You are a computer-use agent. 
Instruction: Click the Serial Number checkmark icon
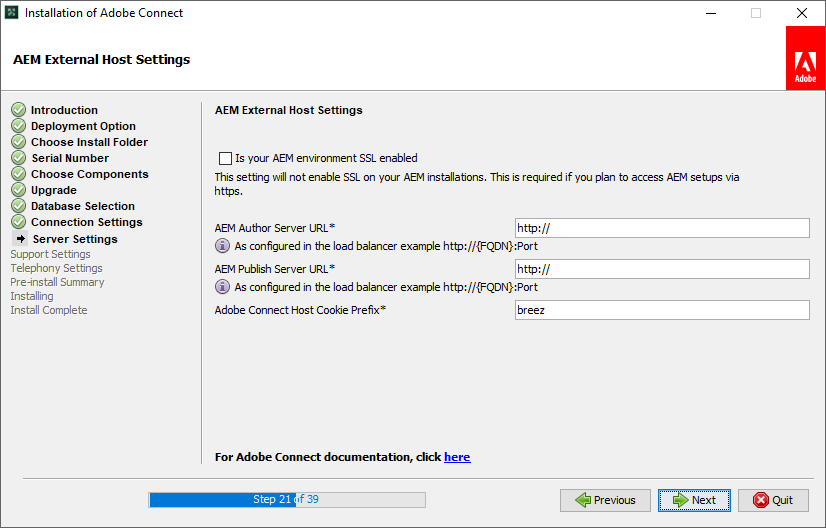click(18, 158)
